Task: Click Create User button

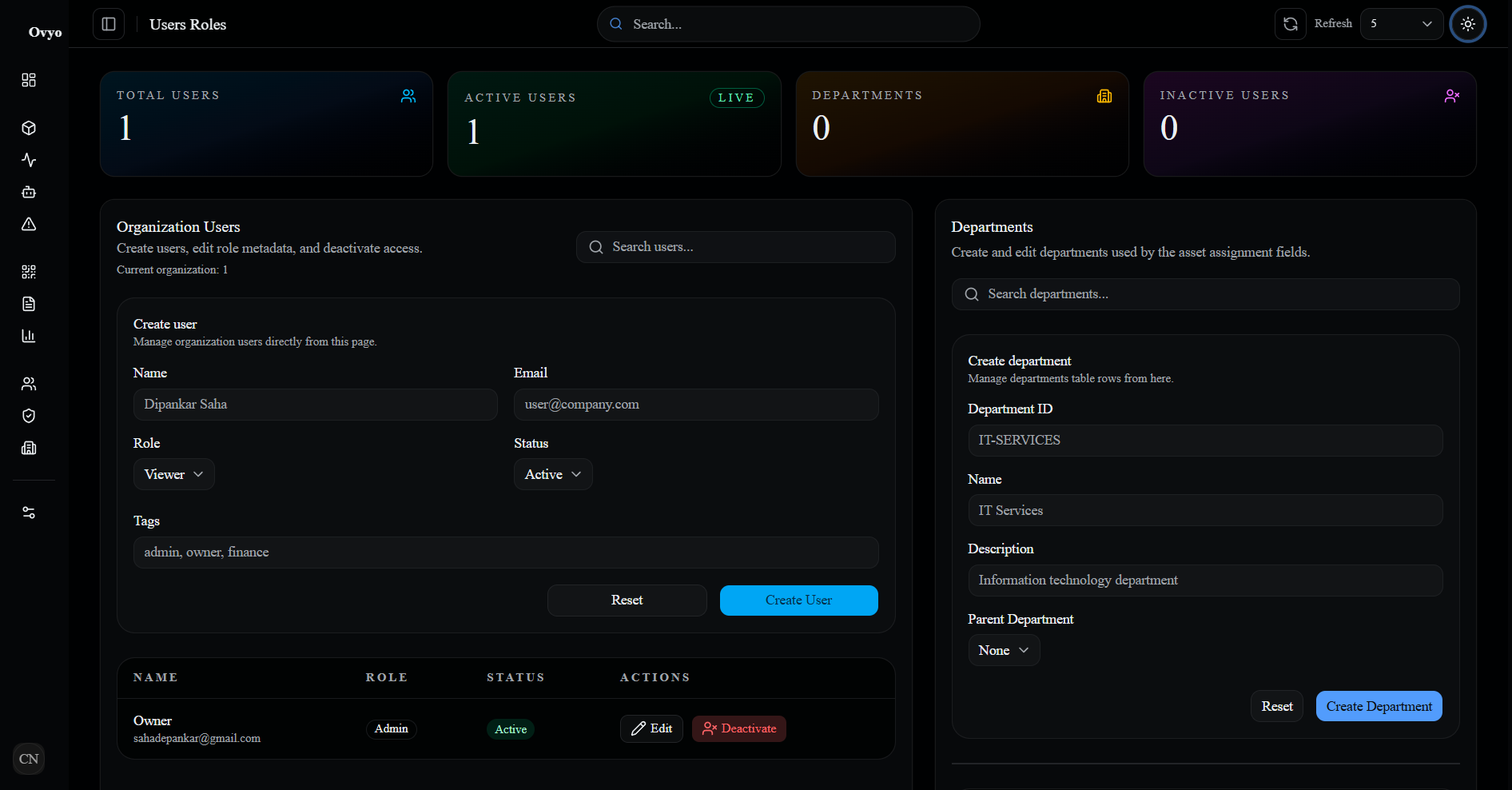Action: pyautogui.click(x=799, y=600)
